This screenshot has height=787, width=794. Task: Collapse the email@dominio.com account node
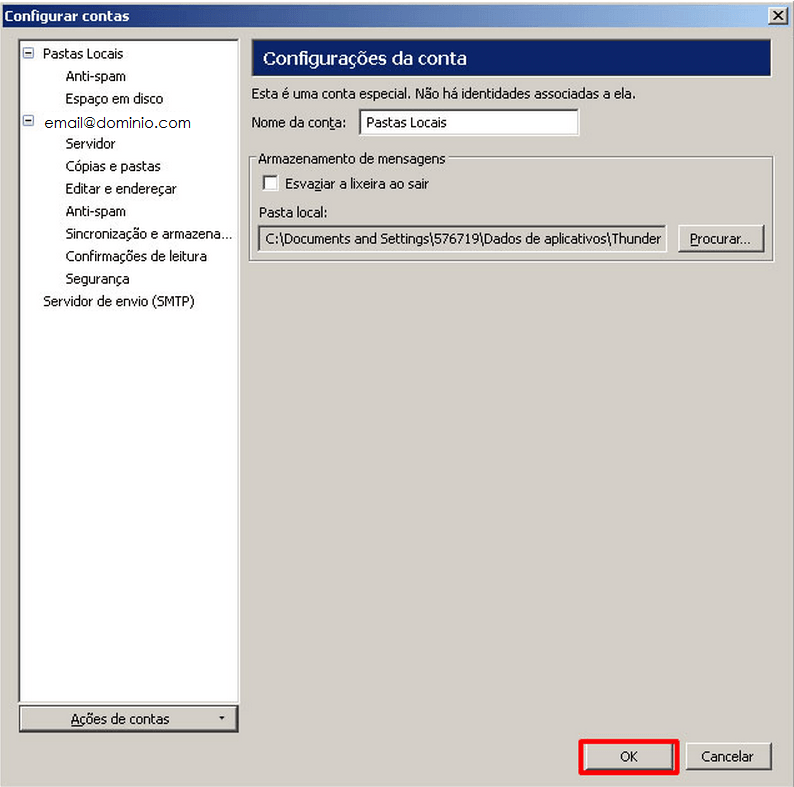pyautogui.click(x=28, y=122)
